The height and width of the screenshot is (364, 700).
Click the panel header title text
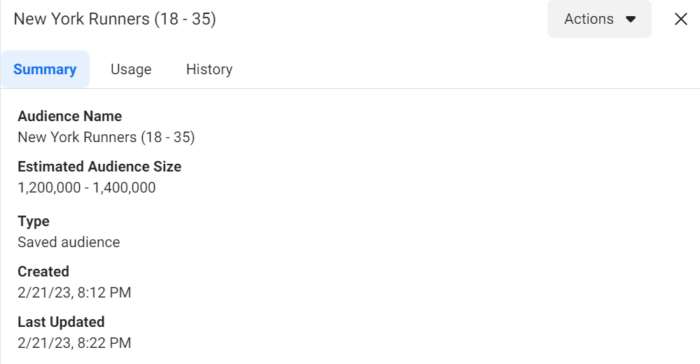115,19
